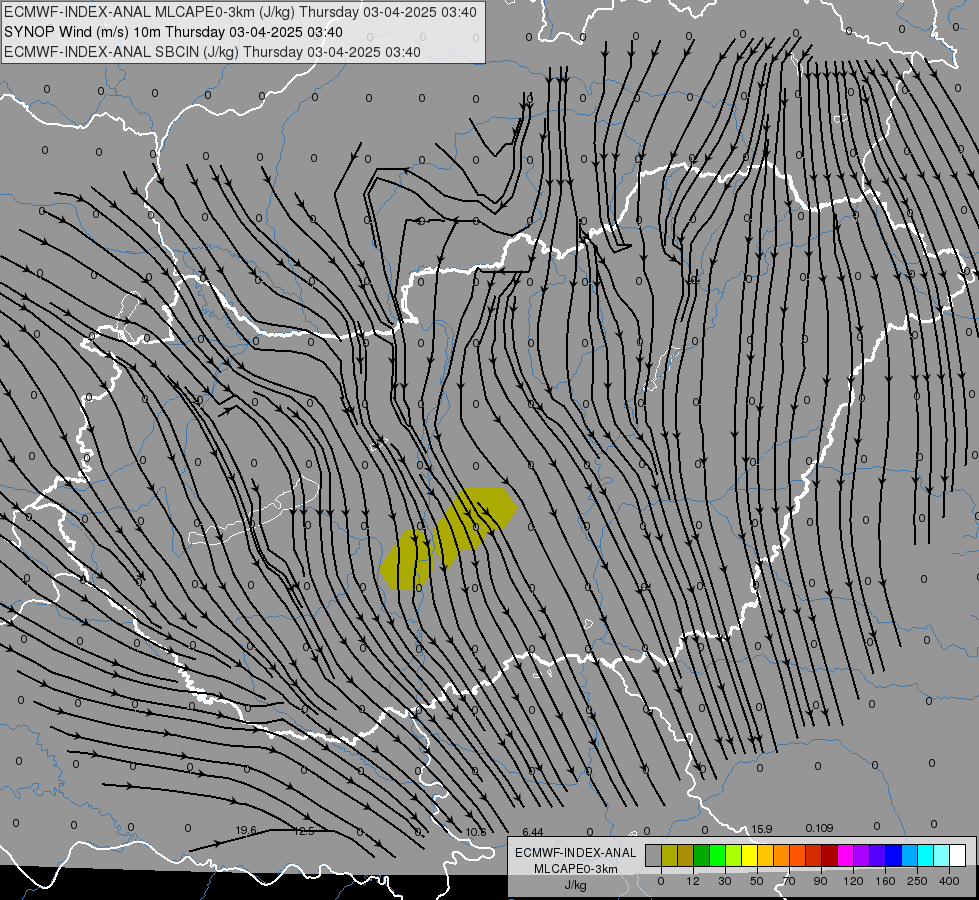Click the lower olive-shaded CAPE area

[x=406, y=560]
